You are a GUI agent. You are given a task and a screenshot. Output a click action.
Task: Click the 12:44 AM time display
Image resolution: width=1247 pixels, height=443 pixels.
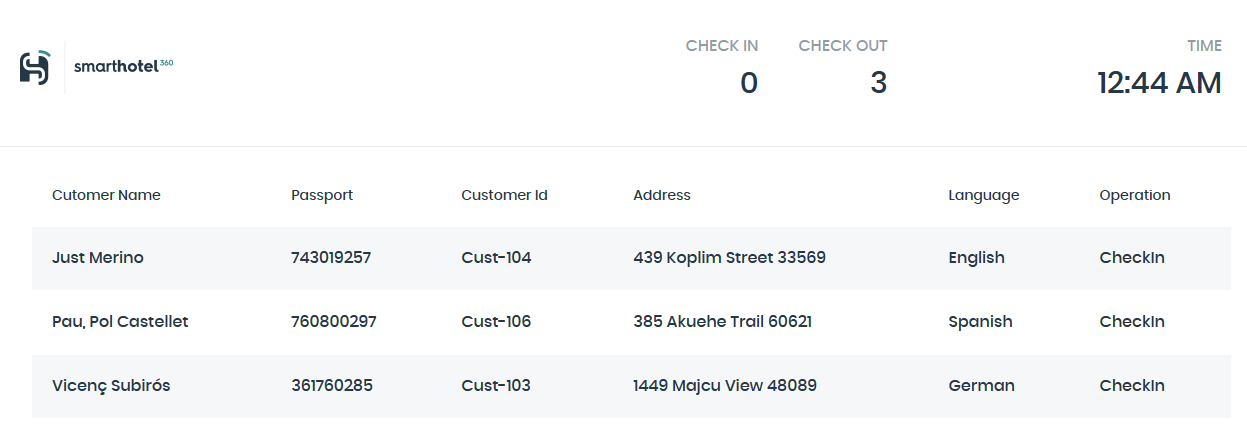[x=1159, y=83]
